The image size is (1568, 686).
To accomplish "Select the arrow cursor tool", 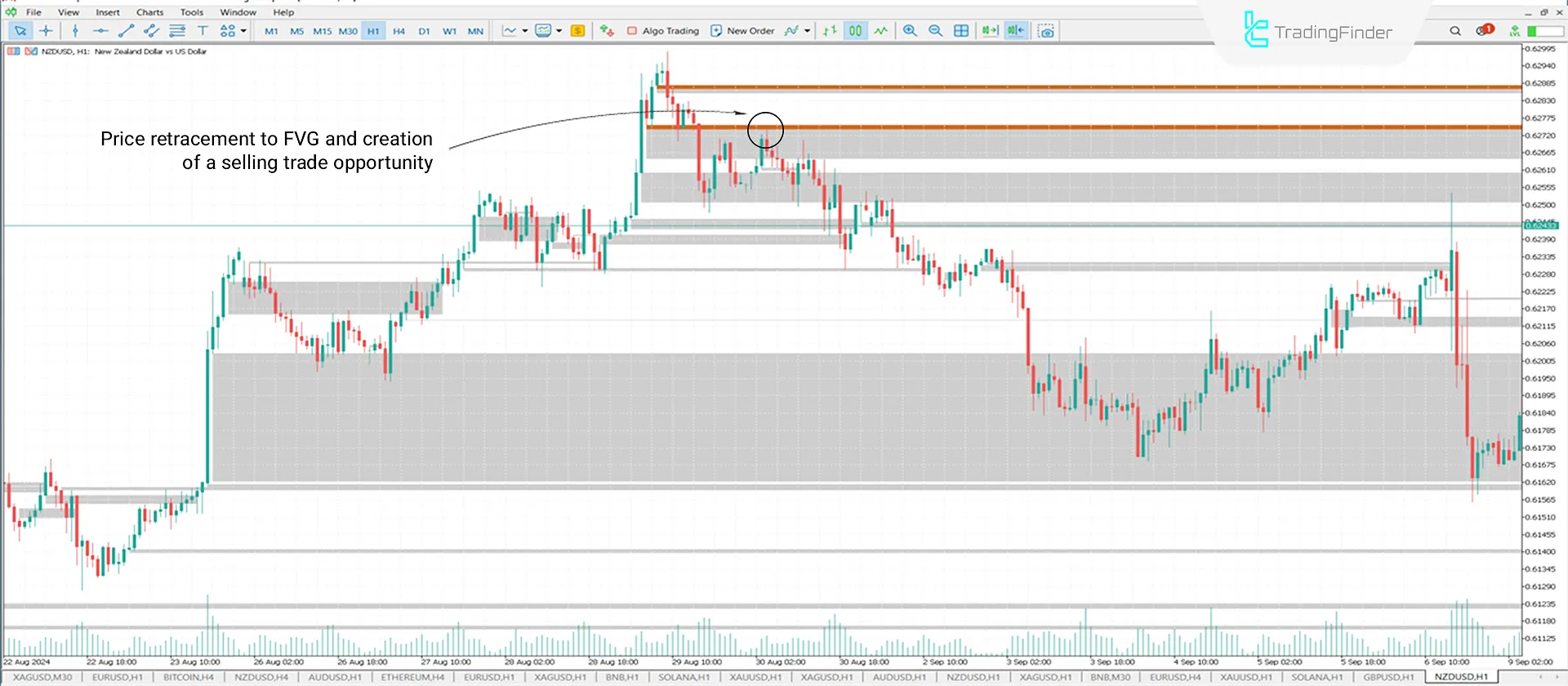I will [x=20, y=31].
